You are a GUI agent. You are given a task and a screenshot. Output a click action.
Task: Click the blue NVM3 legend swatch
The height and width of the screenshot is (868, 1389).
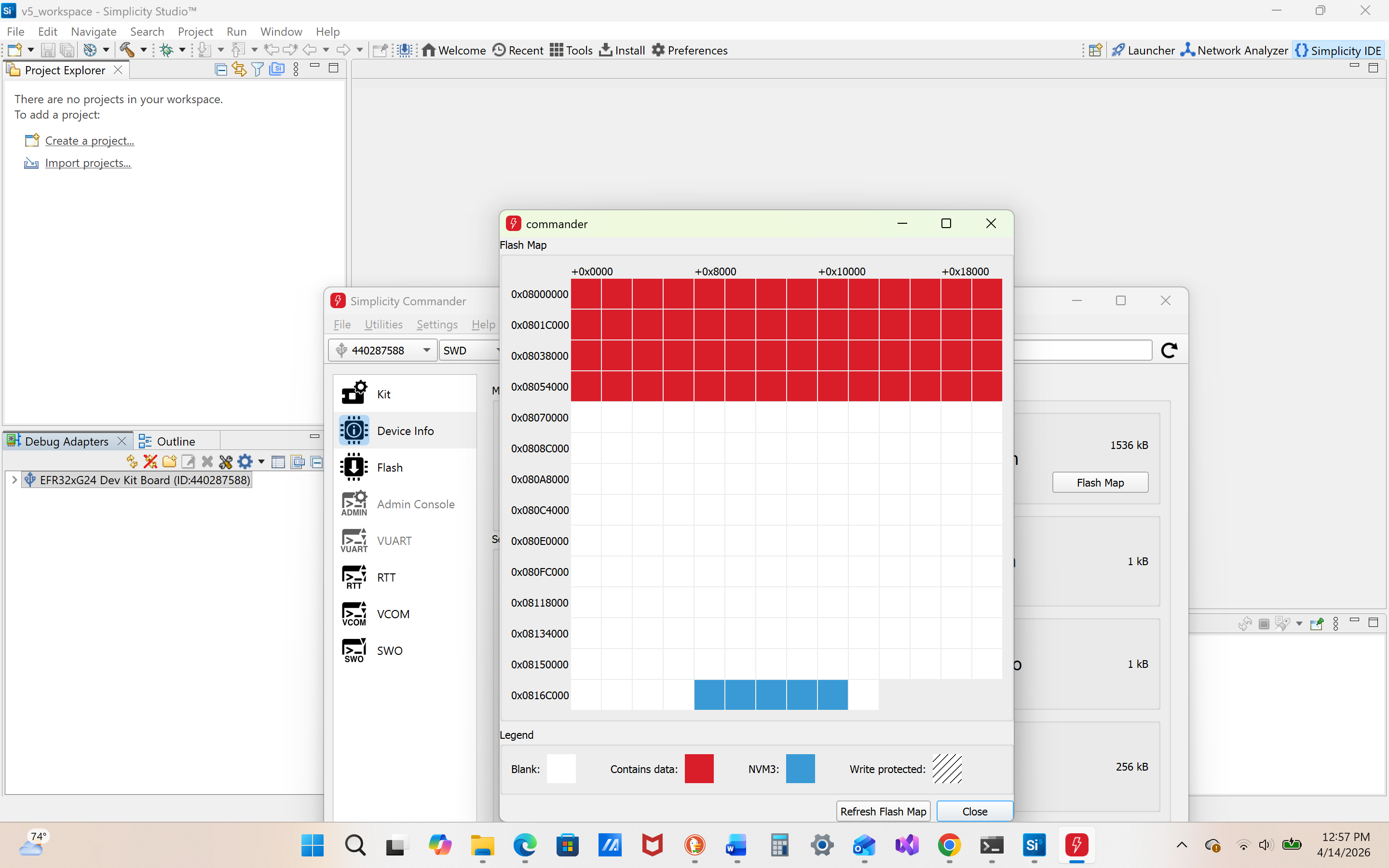point(800,768)
